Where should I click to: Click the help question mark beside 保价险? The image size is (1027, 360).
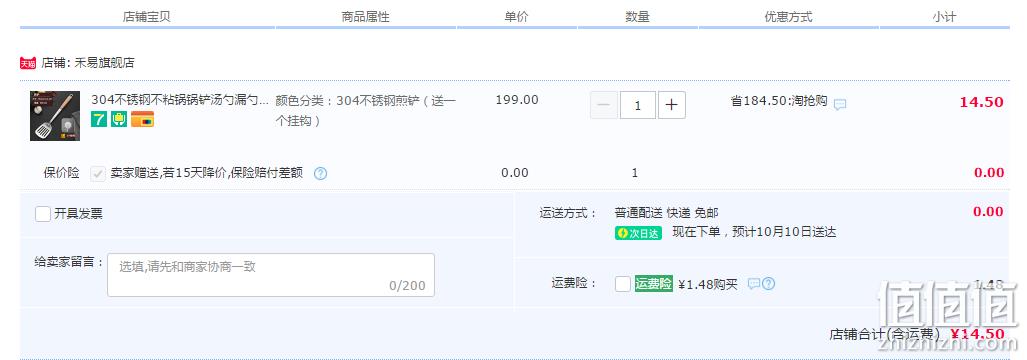[320, 173]
